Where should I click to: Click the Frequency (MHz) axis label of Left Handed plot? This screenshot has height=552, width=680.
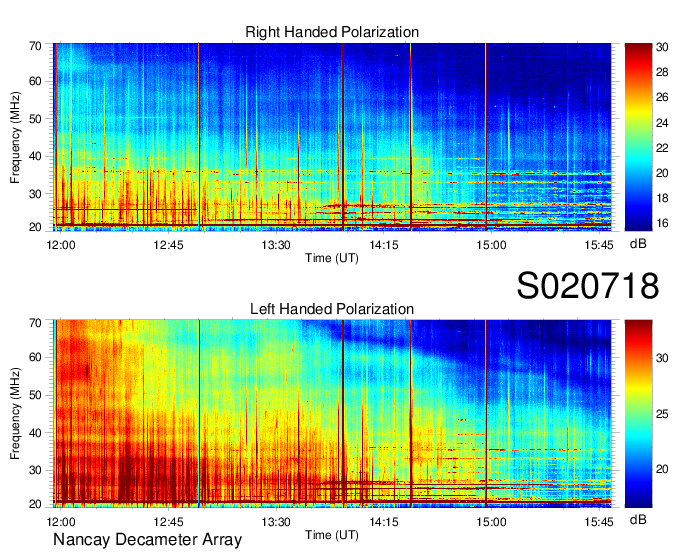15,414
